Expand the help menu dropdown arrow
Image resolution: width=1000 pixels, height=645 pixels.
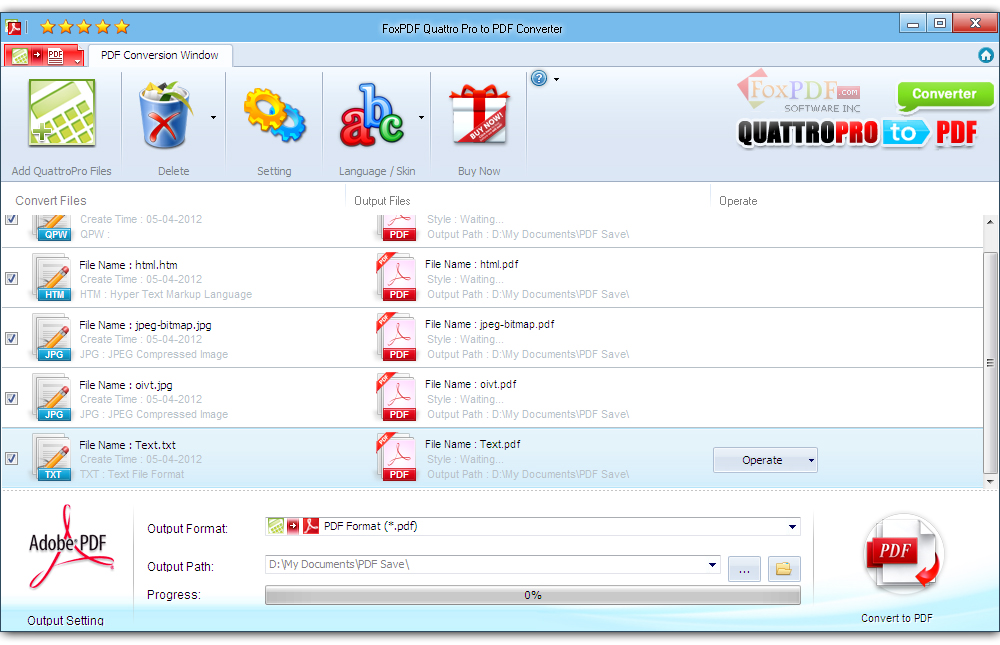pos(556,79)
